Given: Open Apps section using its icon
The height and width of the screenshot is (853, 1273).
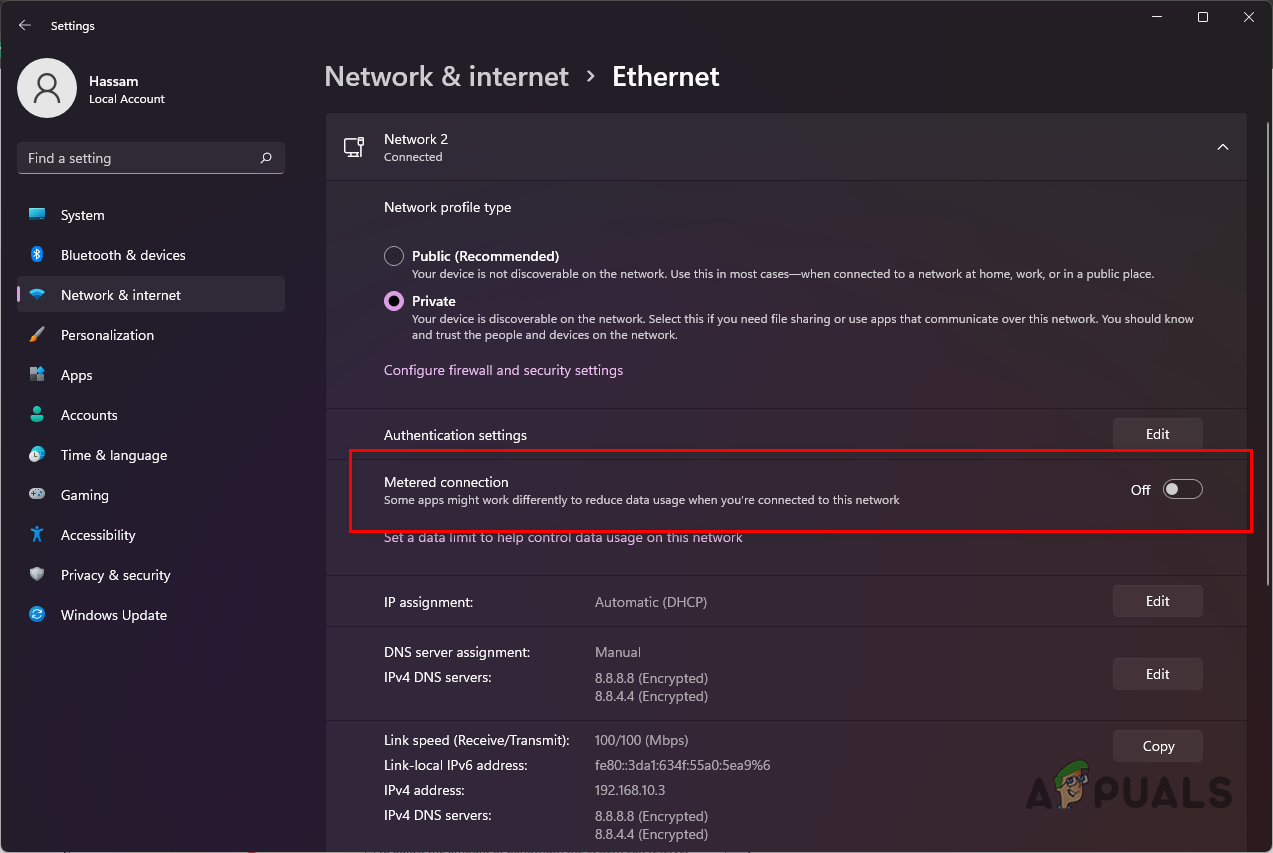Looking at the screenshot, I should coord(37,375).
